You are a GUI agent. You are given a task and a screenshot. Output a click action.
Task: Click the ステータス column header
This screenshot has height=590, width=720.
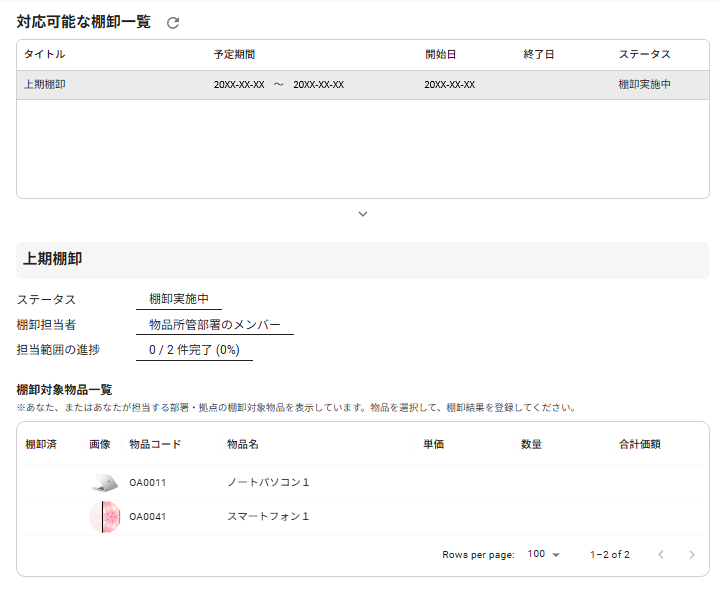pos(645,54)
